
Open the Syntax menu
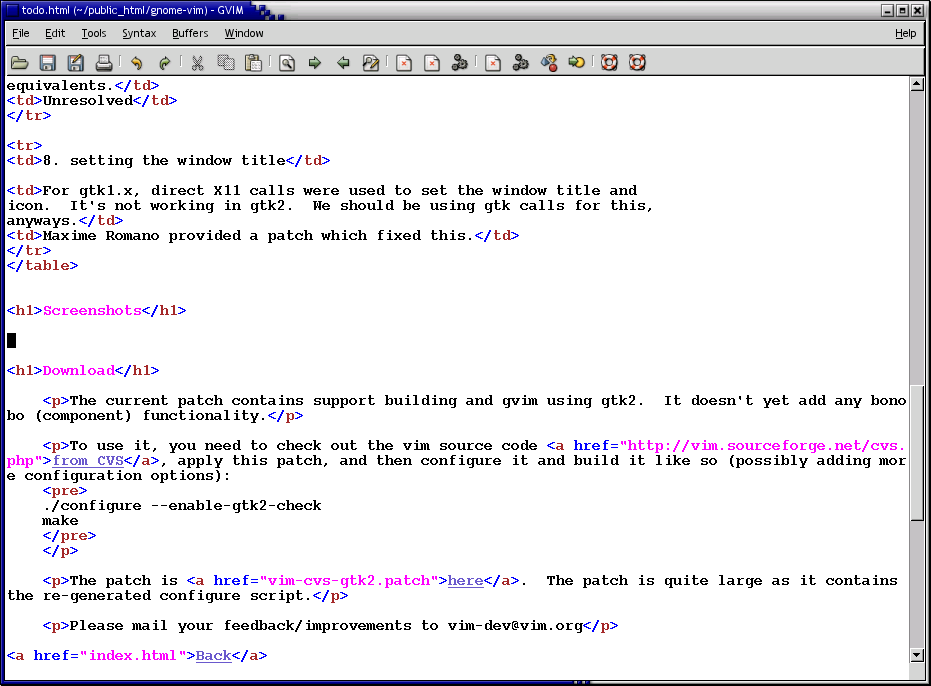tap(139, 33)
